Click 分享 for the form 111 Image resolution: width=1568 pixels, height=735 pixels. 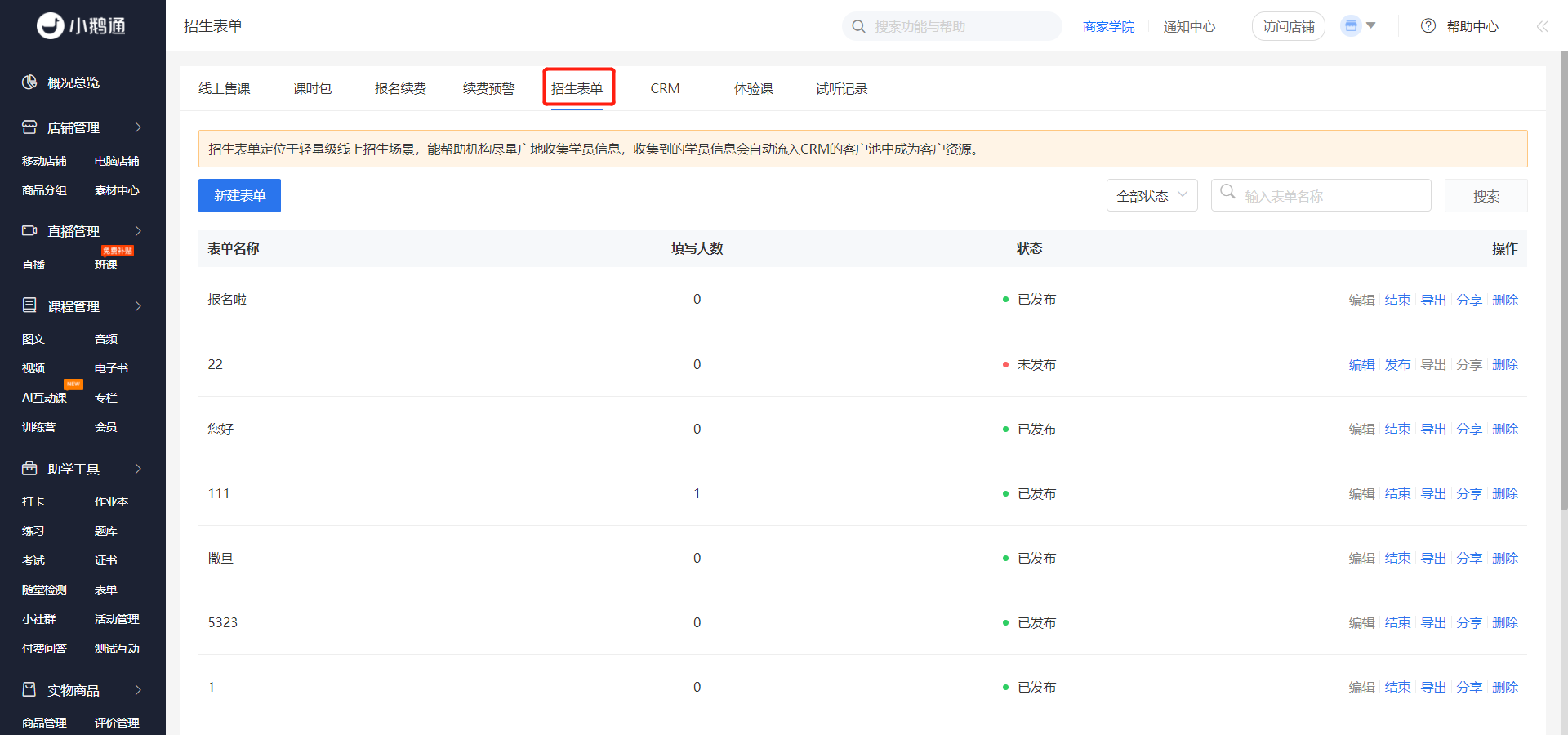[1469, 493]
